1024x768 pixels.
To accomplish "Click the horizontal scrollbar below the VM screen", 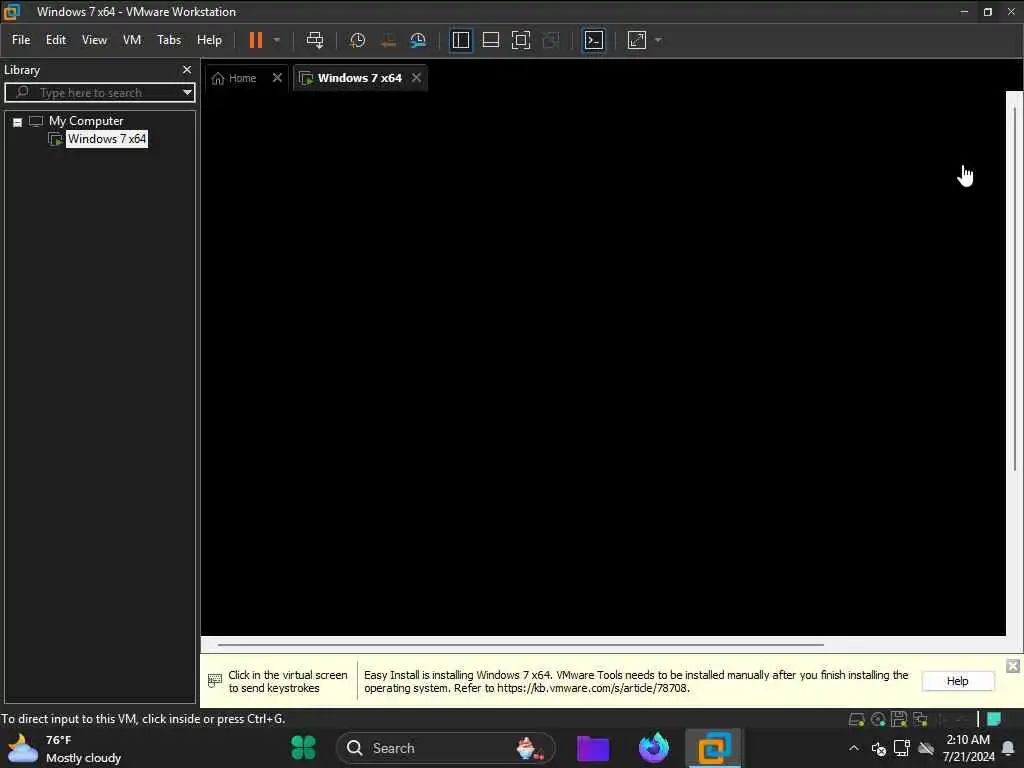I will point(520,645).
